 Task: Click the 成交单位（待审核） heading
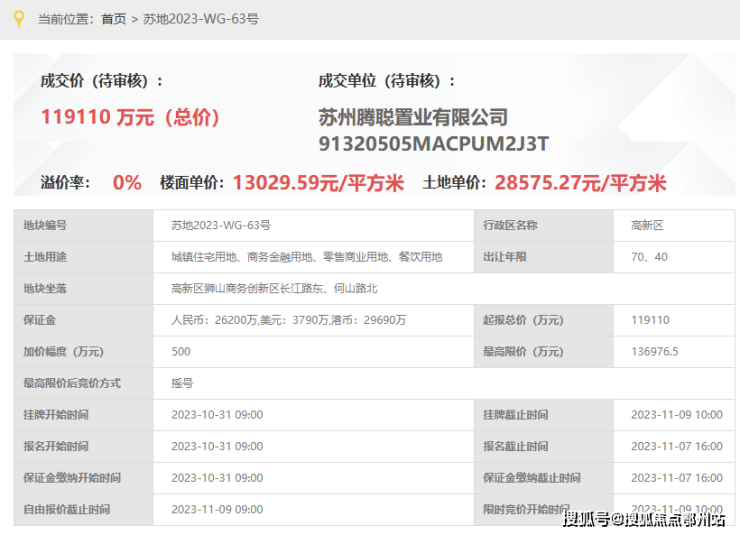pyautogui.click(x=387, y=81)
